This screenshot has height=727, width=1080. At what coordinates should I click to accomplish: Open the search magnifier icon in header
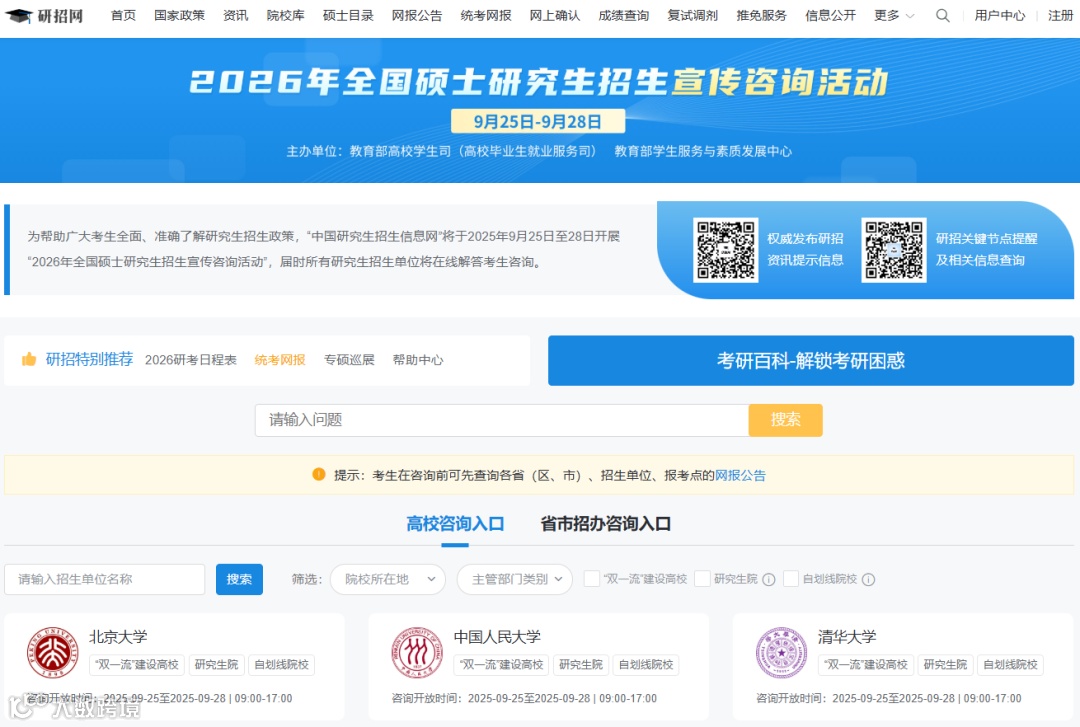pos(942,15)
